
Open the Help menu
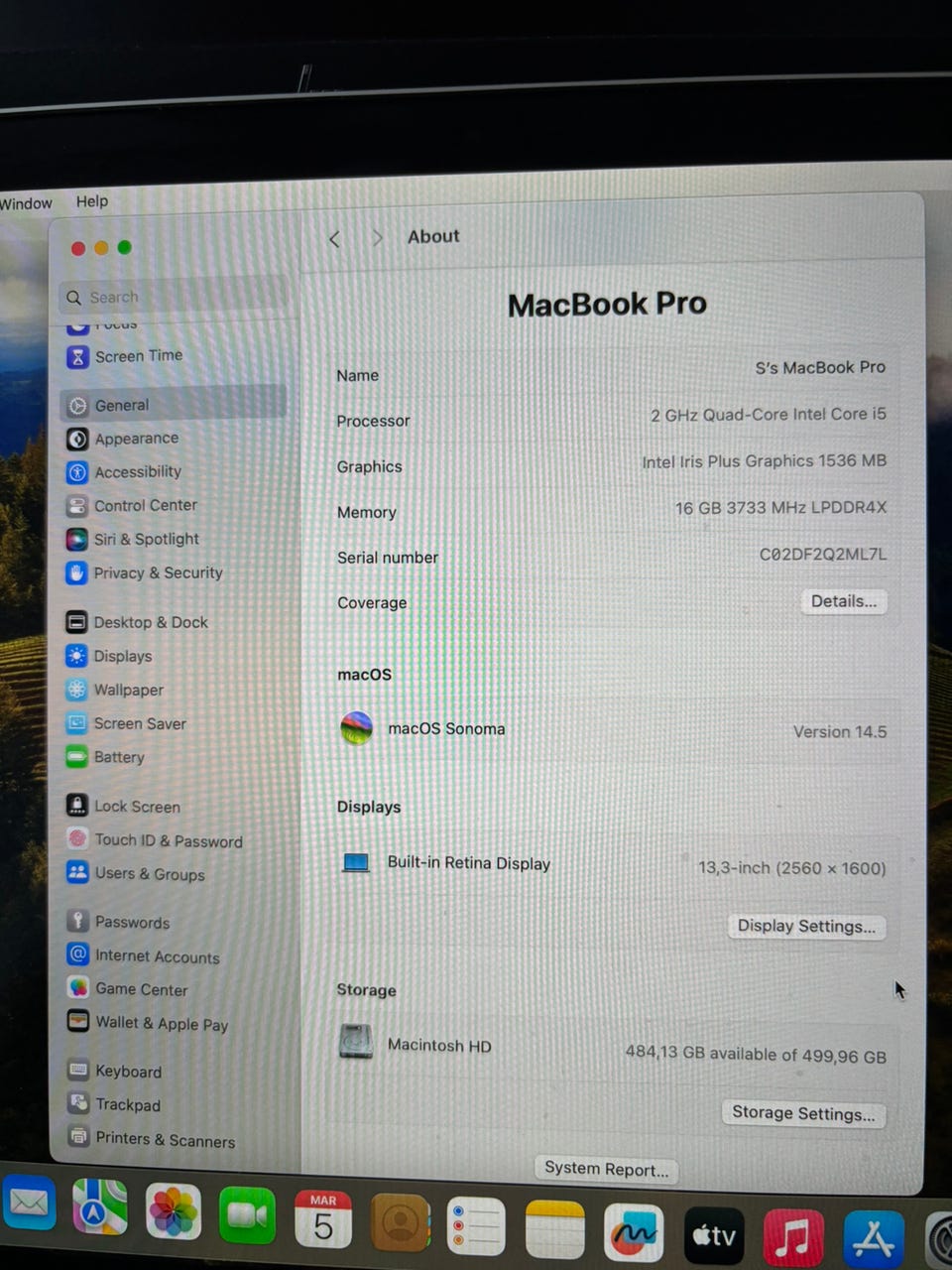pos(92,201)
